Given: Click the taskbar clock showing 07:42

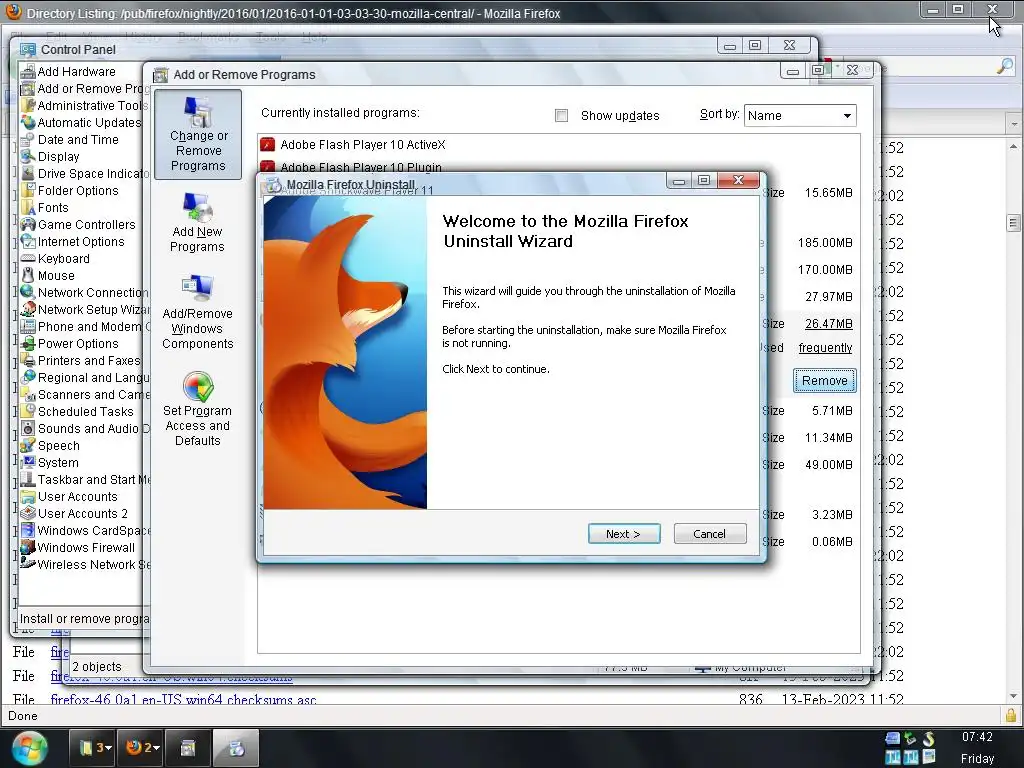Looking at the screenshot, I should coord(977,737).
